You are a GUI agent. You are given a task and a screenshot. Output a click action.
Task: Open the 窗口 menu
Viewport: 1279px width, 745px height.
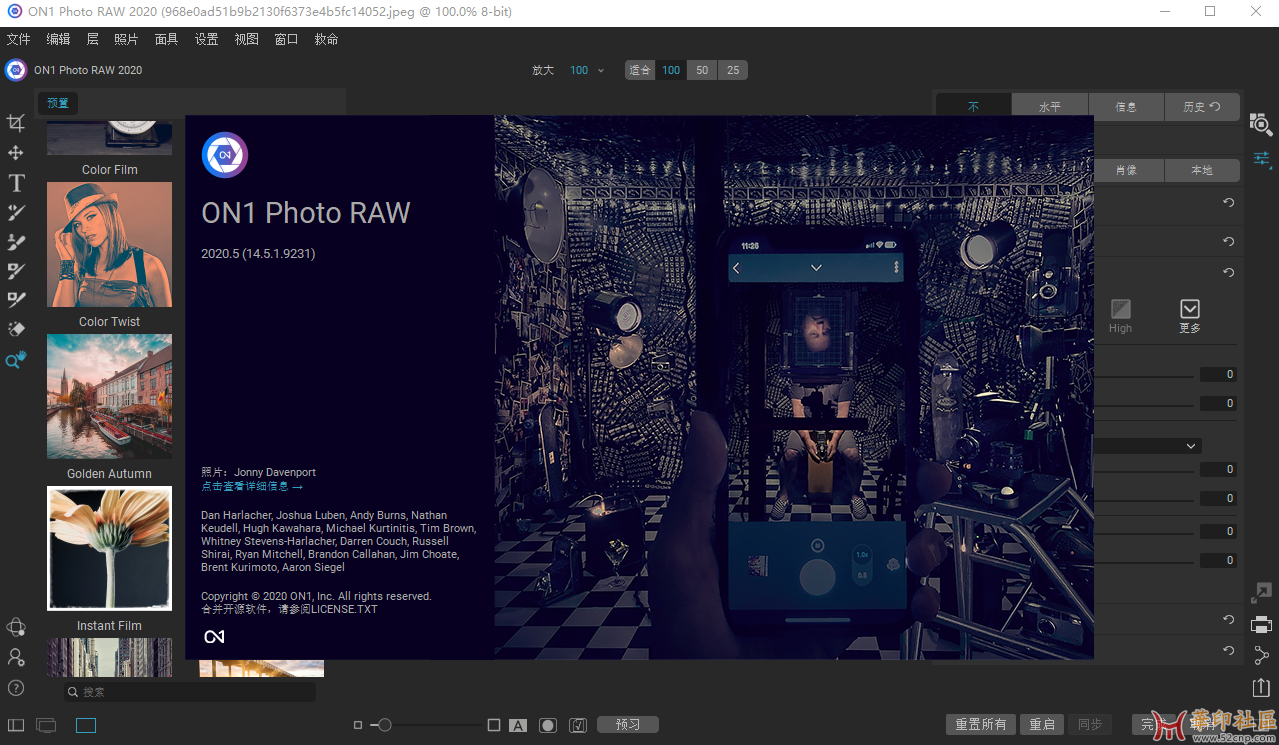pyautogui.click(x=286, y=39)
